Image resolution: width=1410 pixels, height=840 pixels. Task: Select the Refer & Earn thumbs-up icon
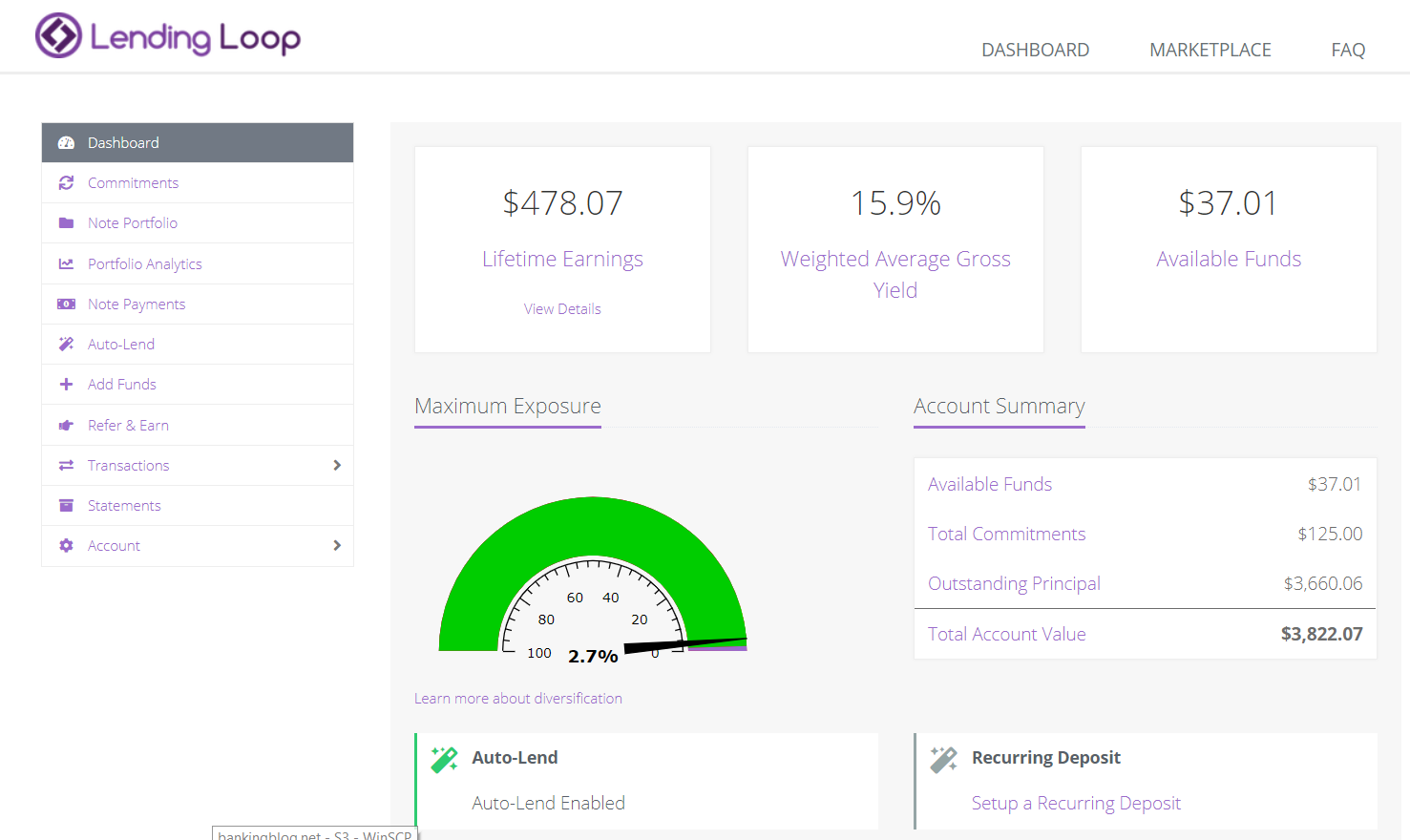tap(66, 424)
